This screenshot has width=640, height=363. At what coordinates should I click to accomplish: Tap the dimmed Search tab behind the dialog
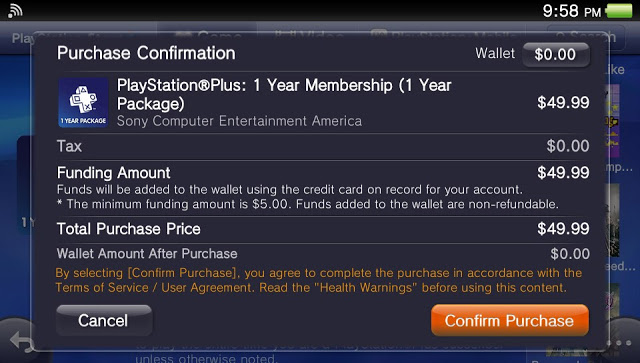pyautogui.click(x=586, y=37)
